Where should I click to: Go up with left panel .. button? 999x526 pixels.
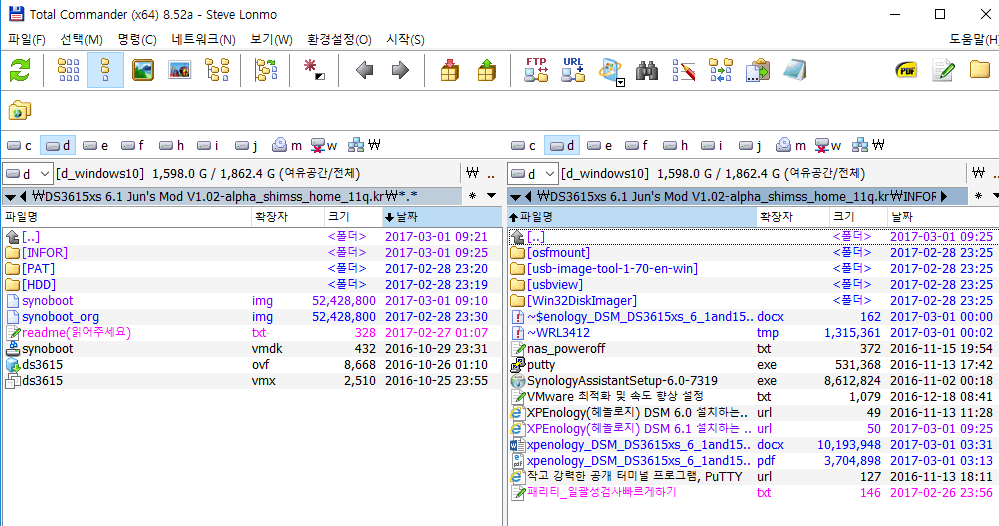491,173
